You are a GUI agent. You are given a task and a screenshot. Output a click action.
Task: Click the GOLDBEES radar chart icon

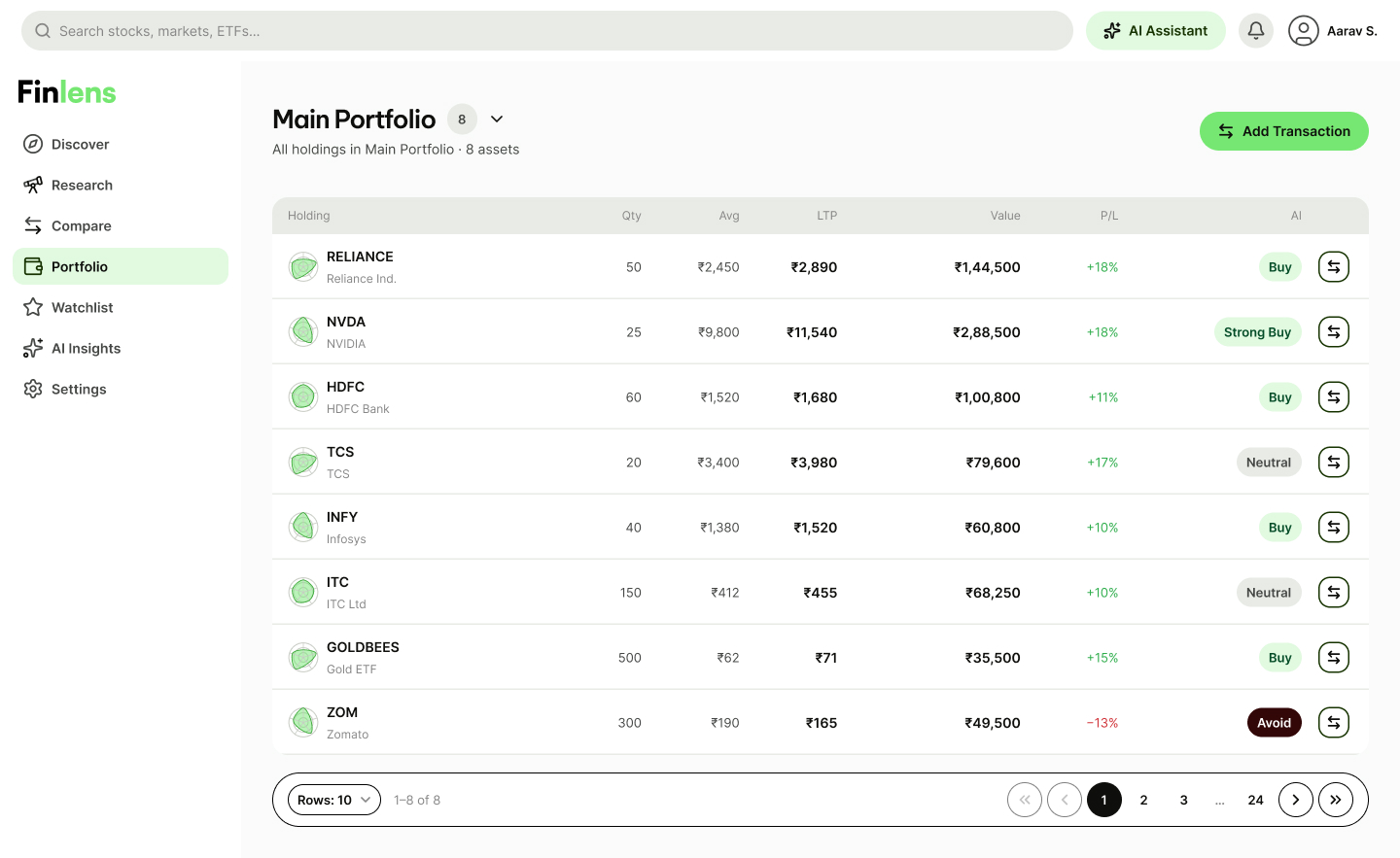tap(303, 657)
